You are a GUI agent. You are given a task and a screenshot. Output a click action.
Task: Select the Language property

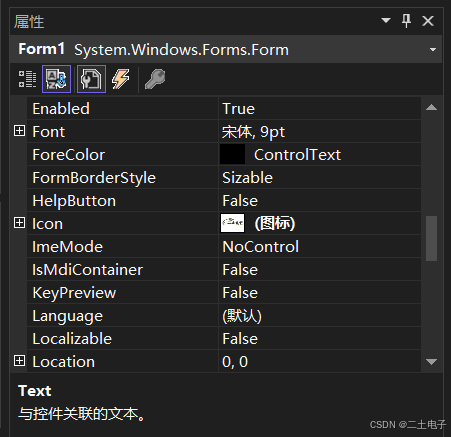click(67, 316)
